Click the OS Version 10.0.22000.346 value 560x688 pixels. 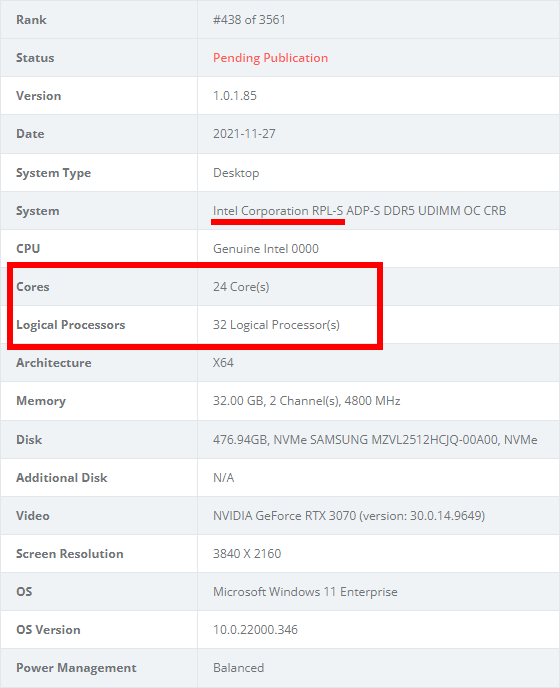click(255, 630)
